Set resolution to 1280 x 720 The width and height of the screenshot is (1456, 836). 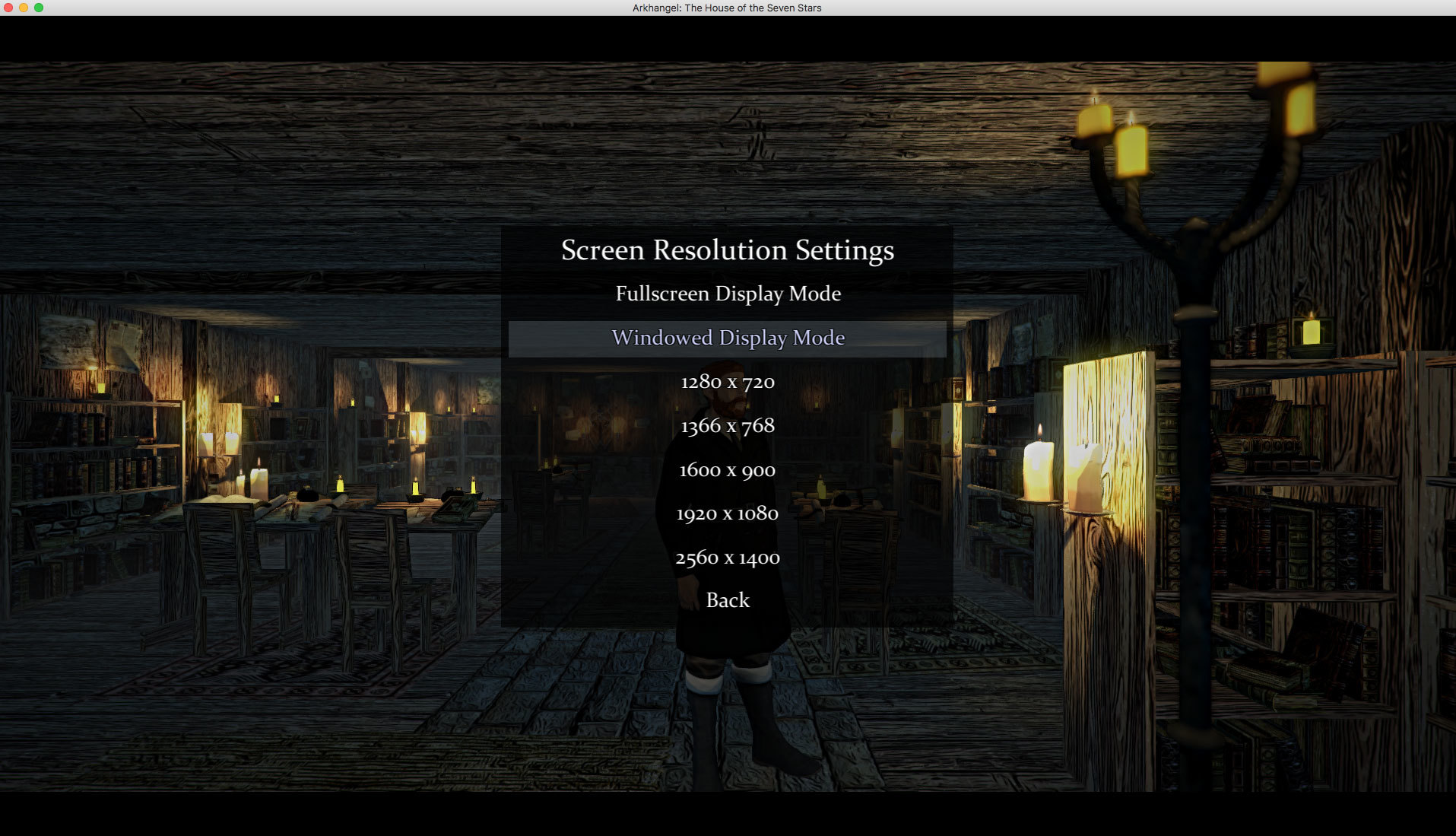click(x=728, y=382)
